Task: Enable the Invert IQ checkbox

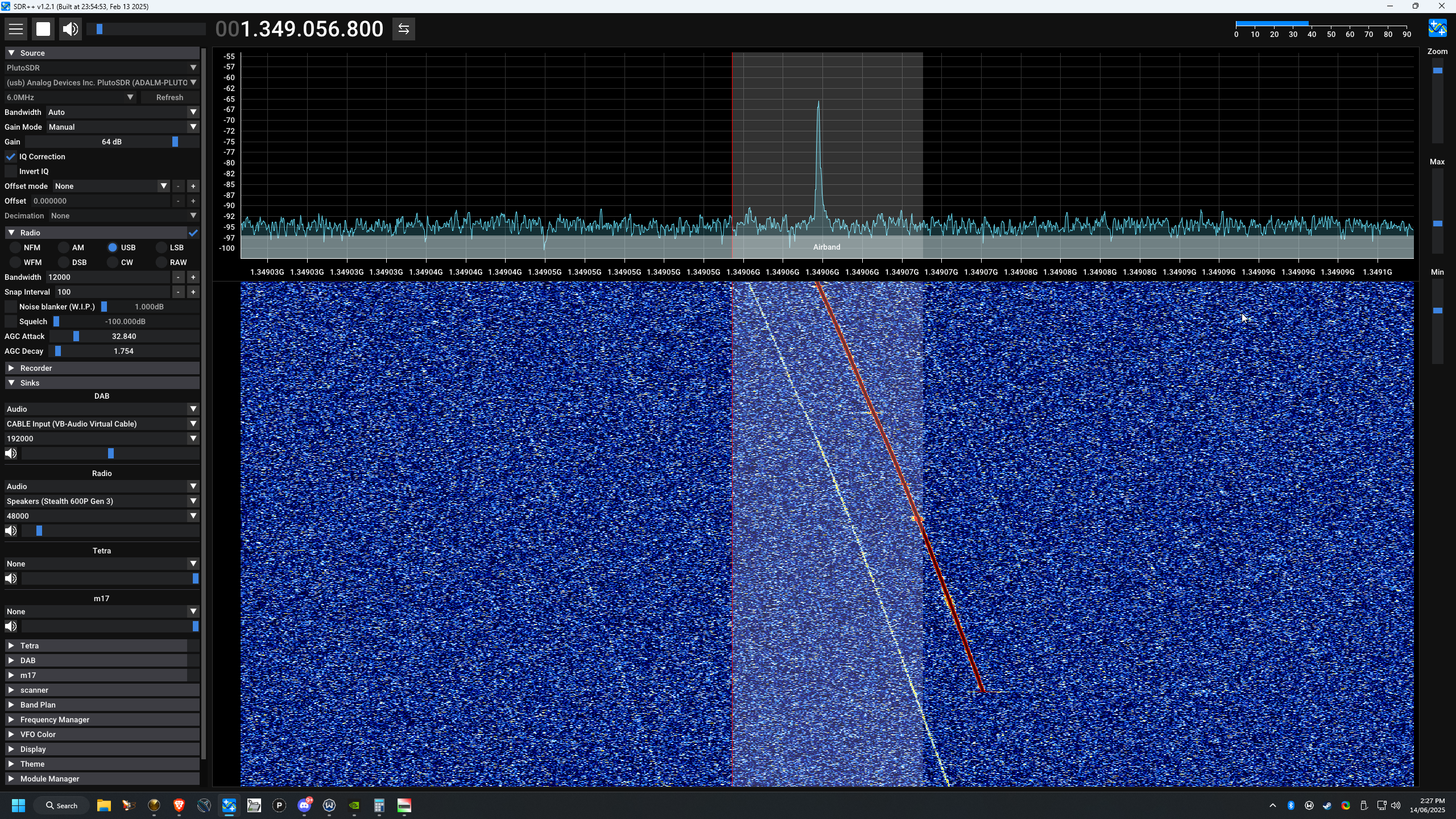Action: pos(11,171)
